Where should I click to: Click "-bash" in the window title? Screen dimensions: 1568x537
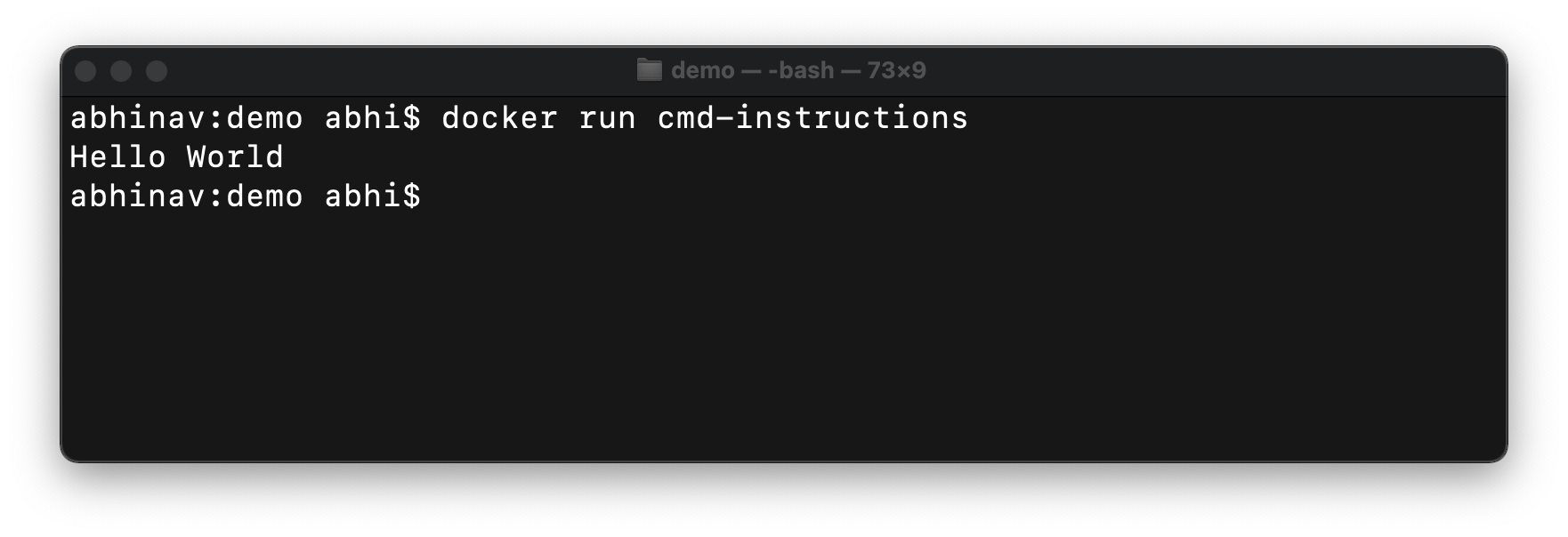(801, 70)
